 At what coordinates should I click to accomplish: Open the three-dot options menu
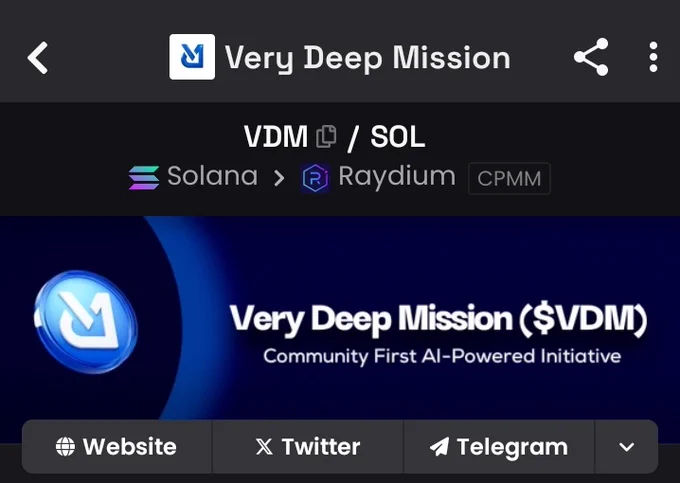[654, 57]
